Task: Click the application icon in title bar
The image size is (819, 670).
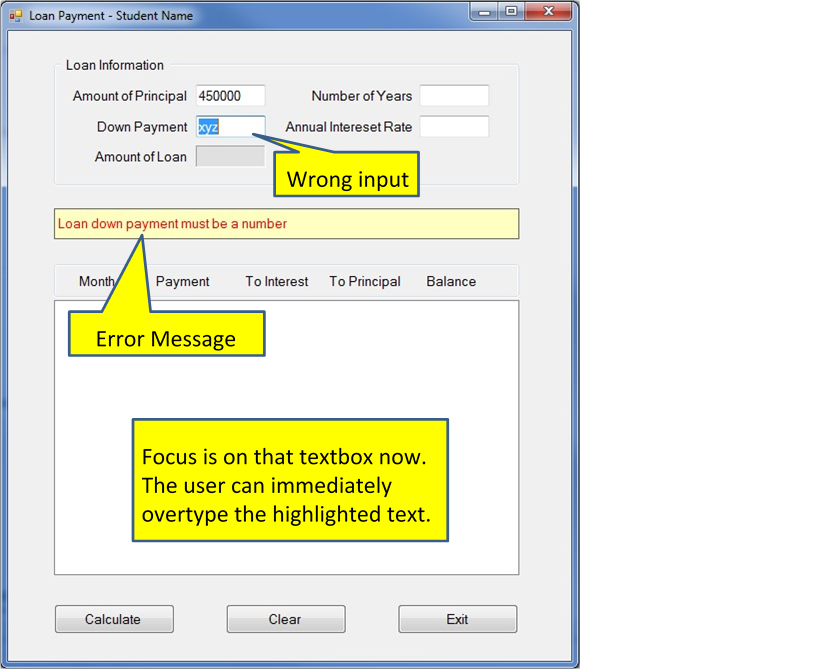Action: click(x=16, y=16)
